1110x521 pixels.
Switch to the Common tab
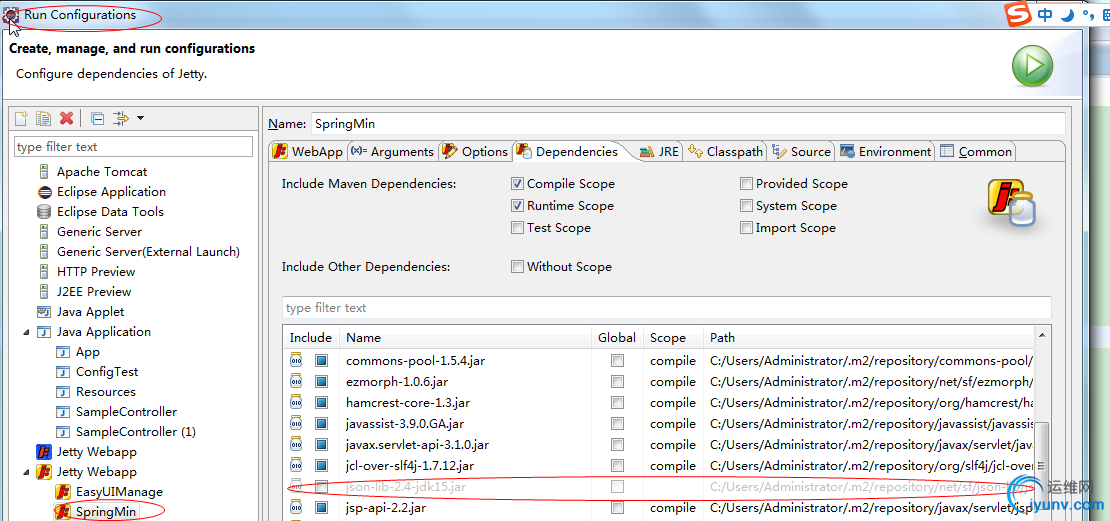(976, 151)
